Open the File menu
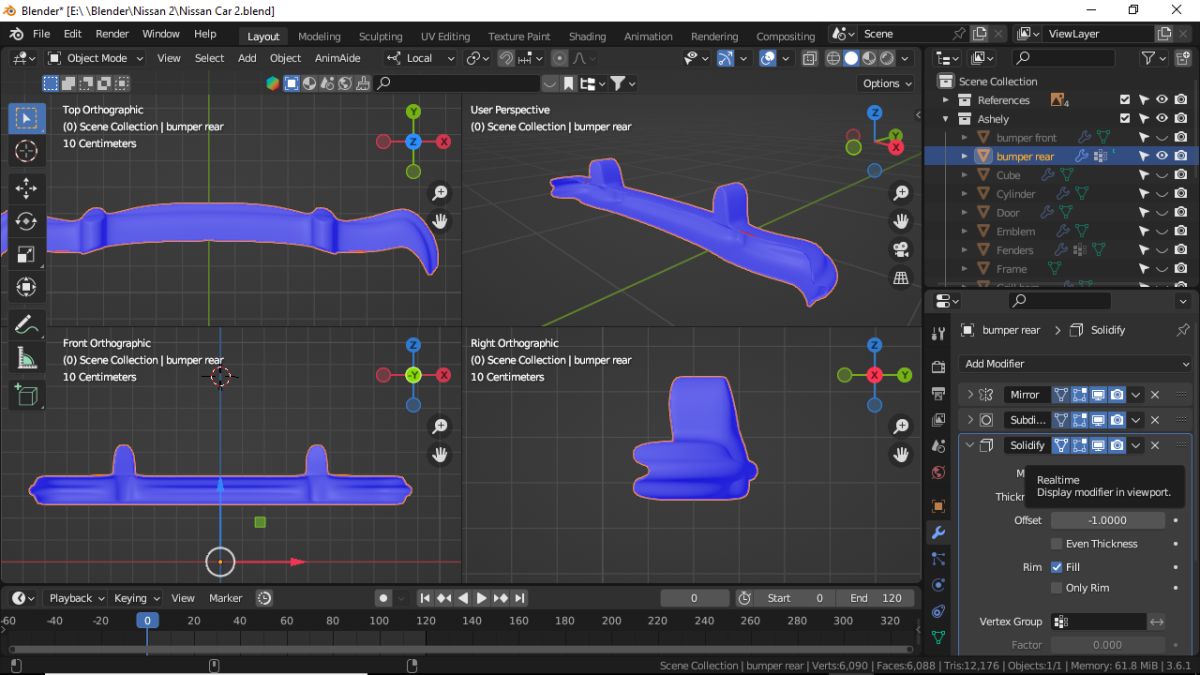 [x=41, y=34]
